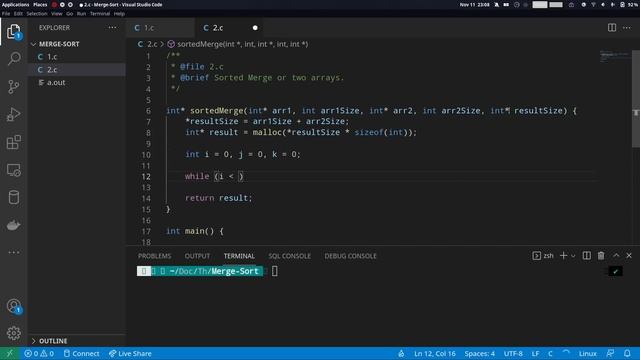Open the Search view
The width and height of the screenshot is (640, 360).
coord(13,59)
